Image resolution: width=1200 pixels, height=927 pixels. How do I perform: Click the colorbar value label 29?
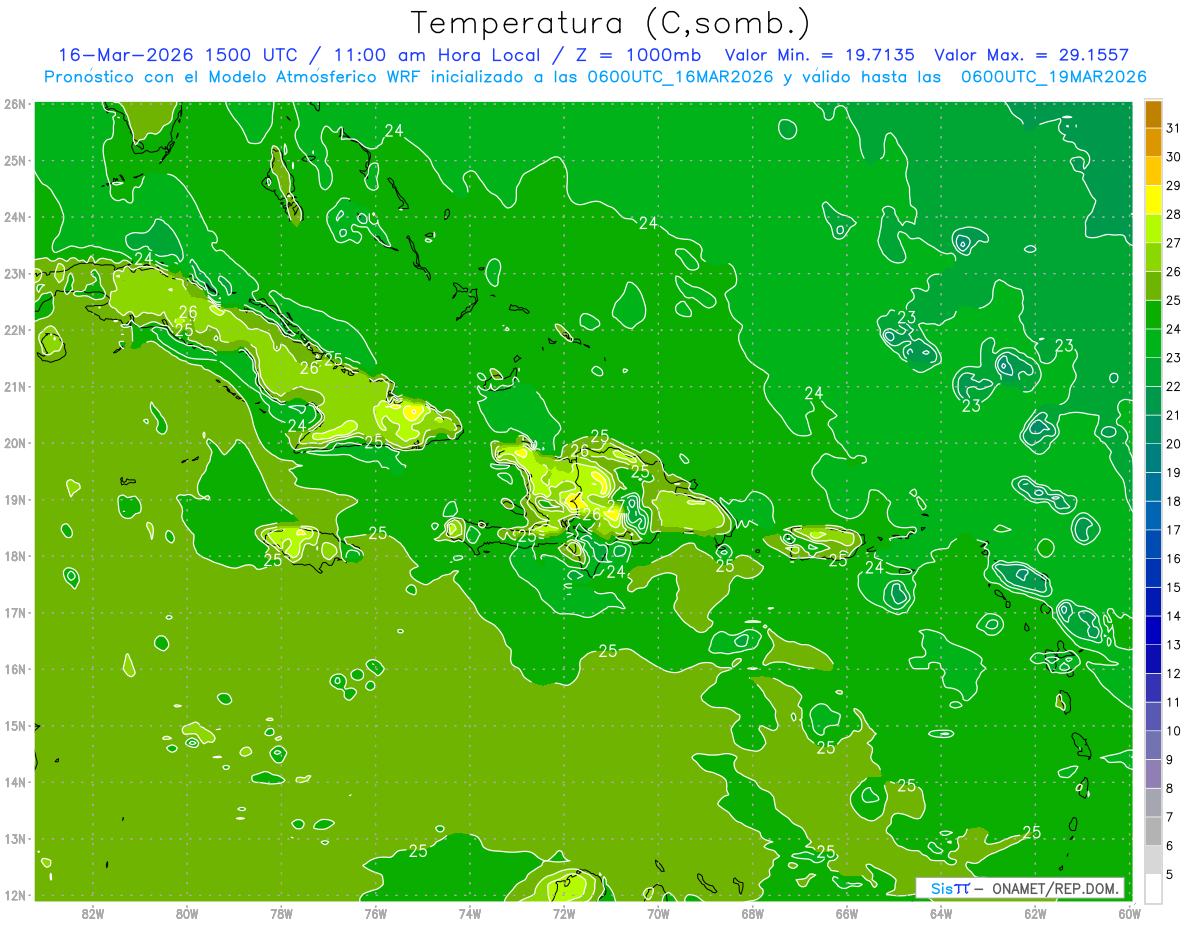(1174, 186)
